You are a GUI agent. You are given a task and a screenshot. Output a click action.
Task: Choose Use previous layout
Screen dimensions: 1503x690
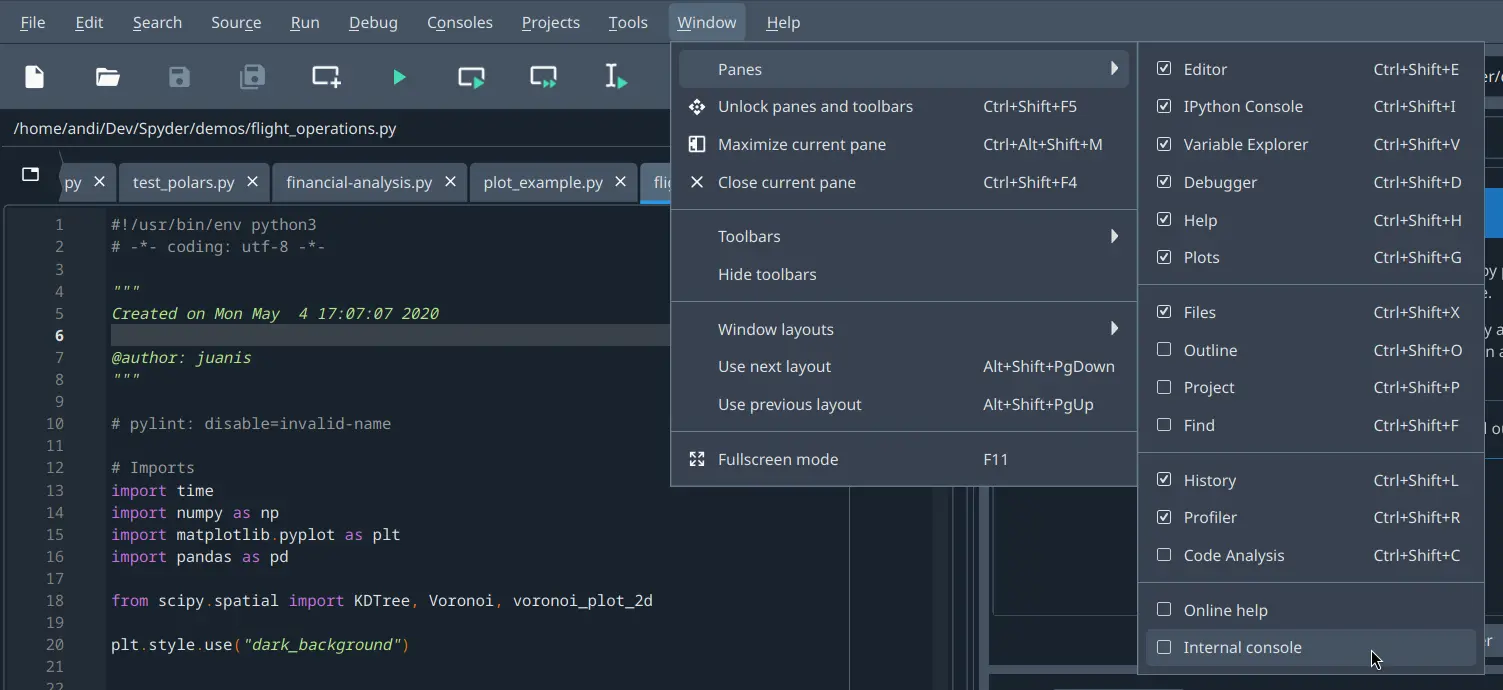pos(903,405)
